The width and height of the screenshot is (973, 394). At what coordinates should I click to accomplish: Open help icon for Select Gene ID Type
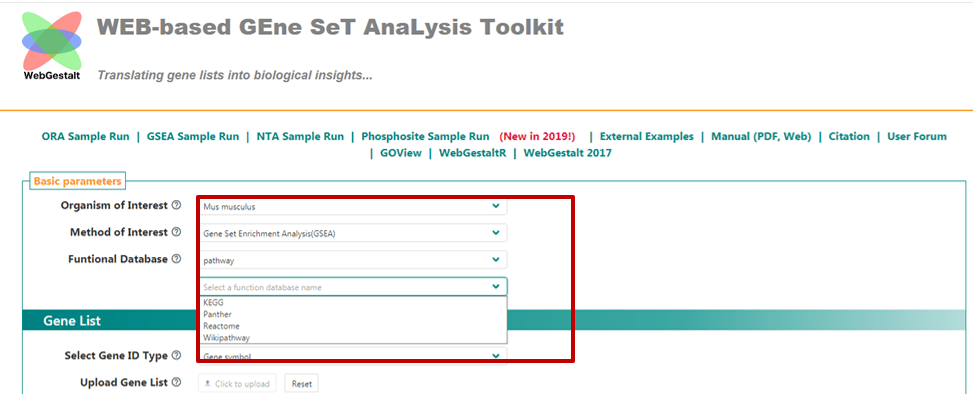click(x=176, y=356)
